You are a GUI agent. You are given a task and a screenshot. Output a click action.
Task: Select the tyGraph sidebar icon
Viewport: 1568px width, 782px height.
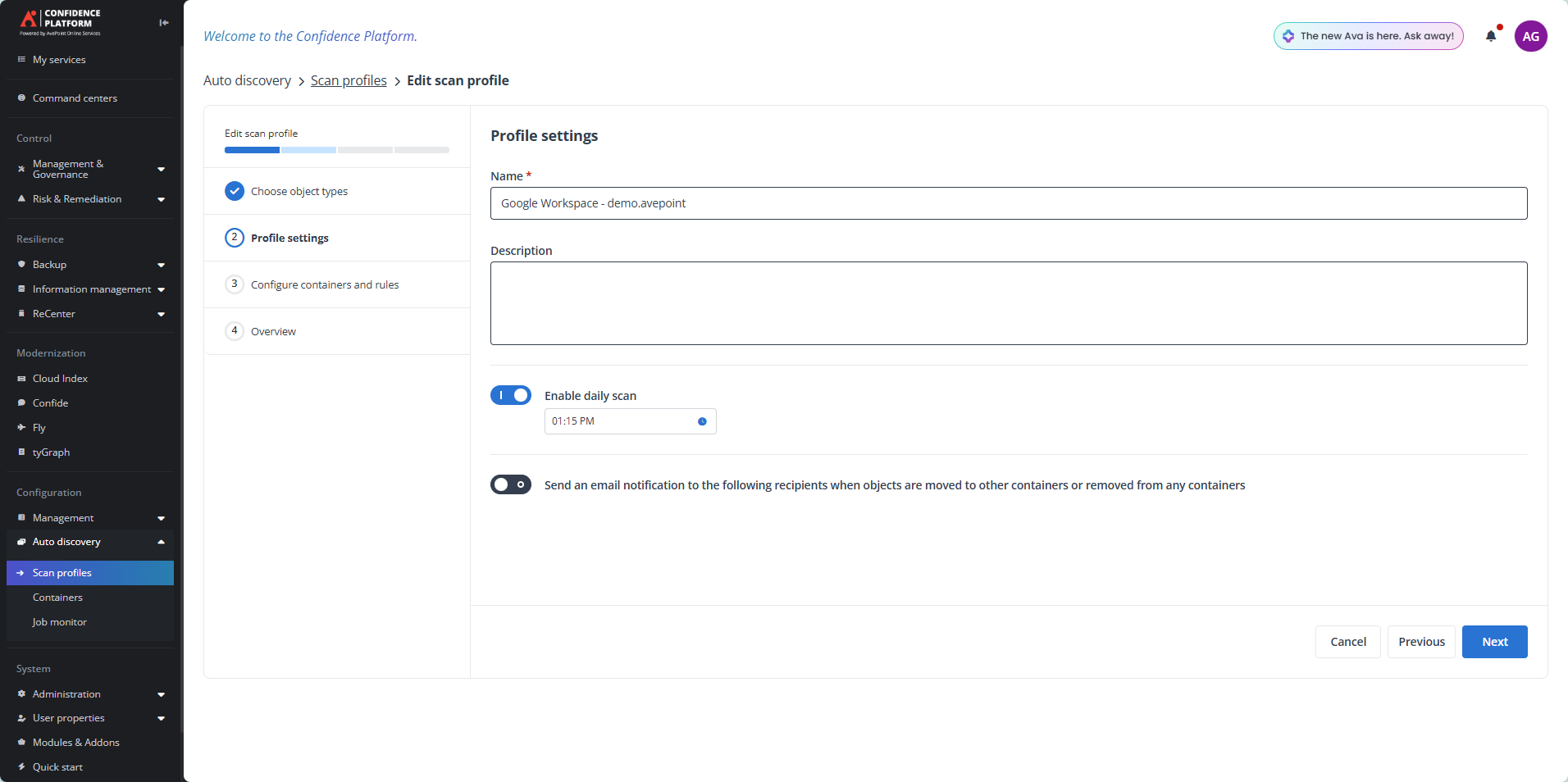21,452
